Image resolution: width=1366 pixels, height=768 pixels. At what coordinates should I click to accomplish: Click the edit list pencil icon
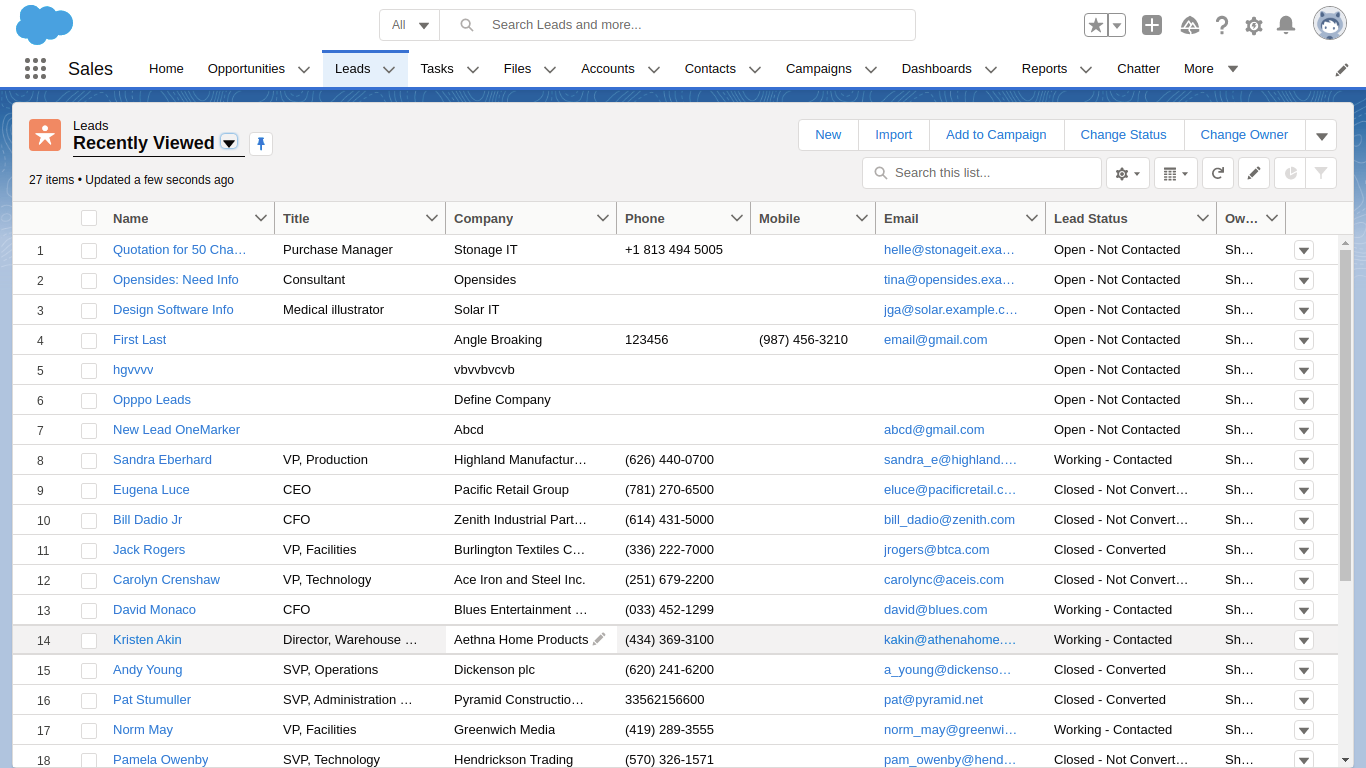1254,173
